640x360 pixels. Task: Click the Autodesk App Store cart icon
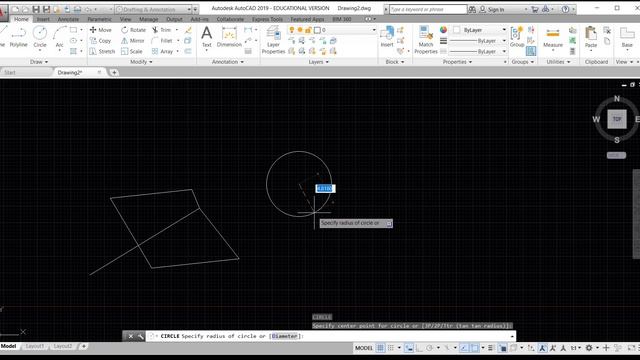535,9
